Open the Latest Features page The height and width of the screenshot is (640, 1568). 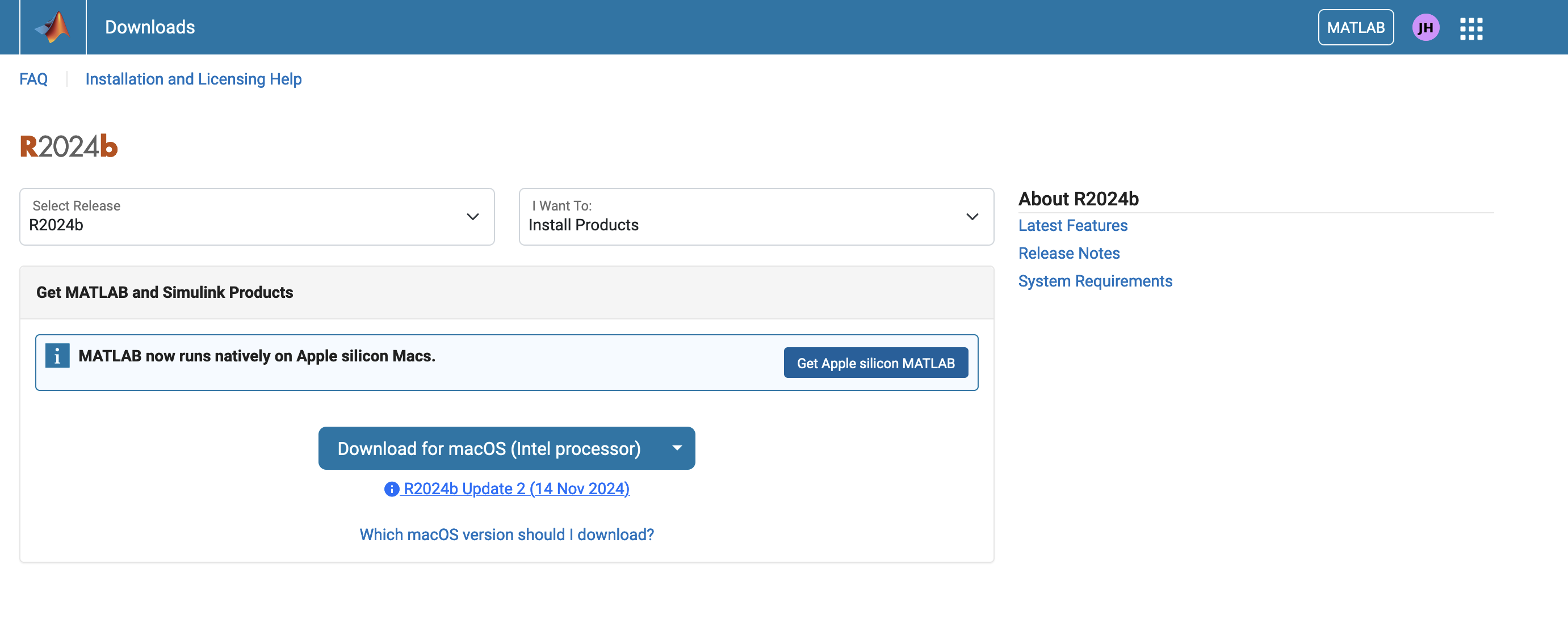(x=1073, y=225)
